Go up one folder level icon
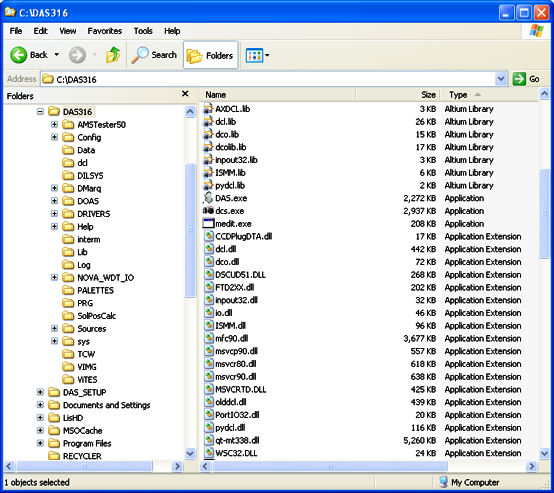 [x=113, y=55]
